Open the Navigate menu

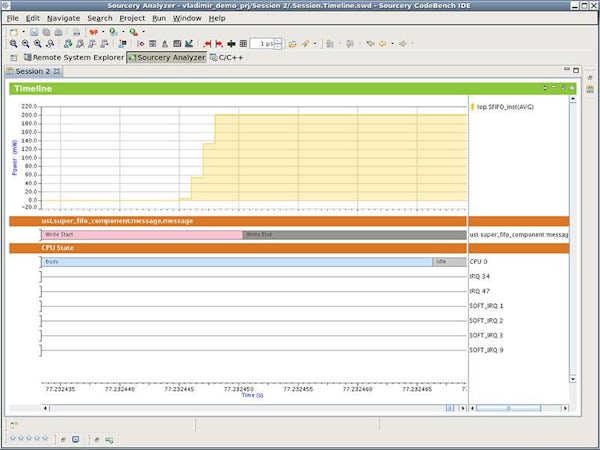(x=63, y=18)
